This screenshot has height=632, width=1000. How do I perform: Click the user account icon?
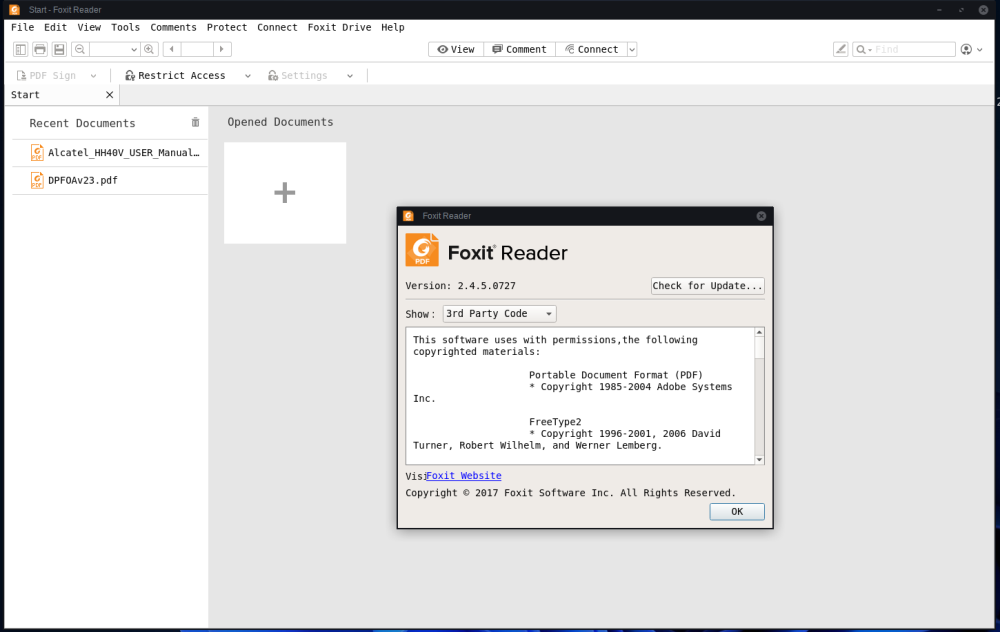click(966, 49)
